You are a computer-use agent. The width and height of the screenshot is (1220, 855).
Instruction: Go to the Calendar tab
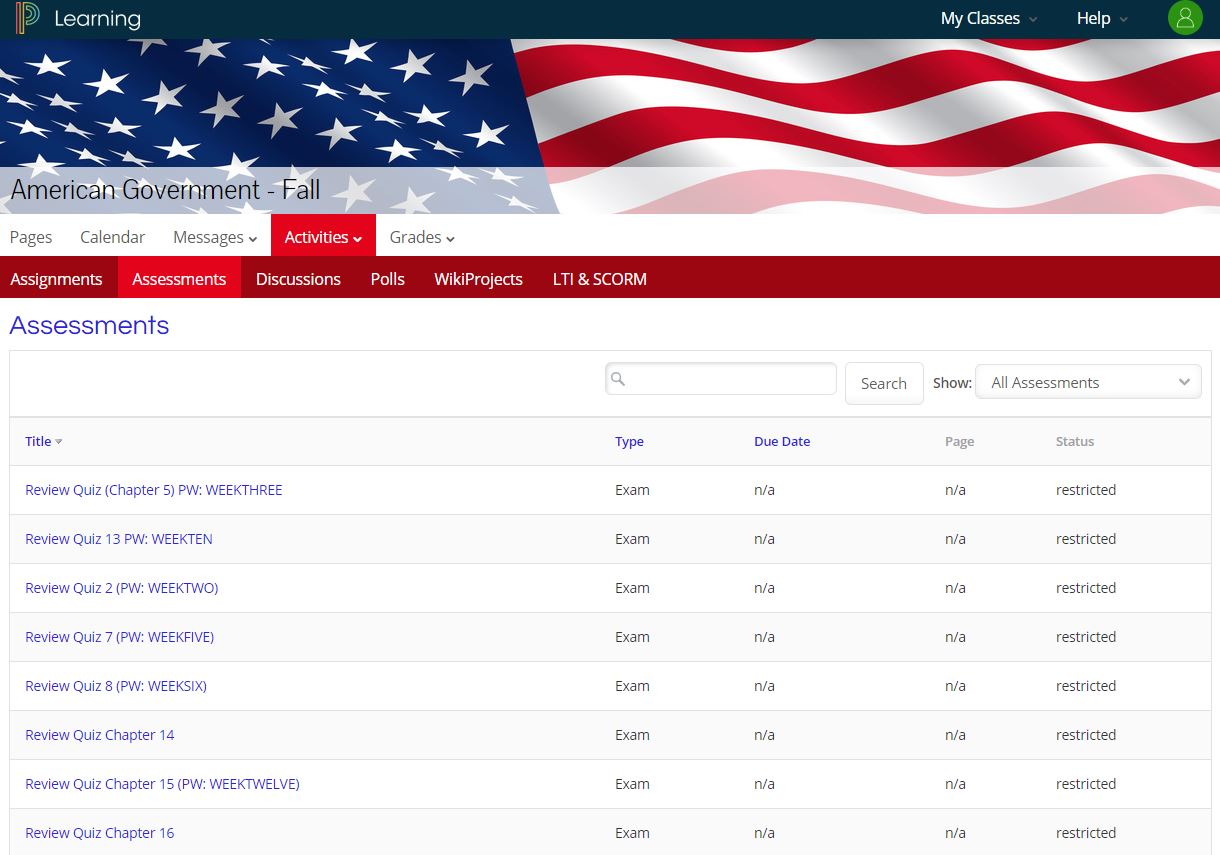112,237
